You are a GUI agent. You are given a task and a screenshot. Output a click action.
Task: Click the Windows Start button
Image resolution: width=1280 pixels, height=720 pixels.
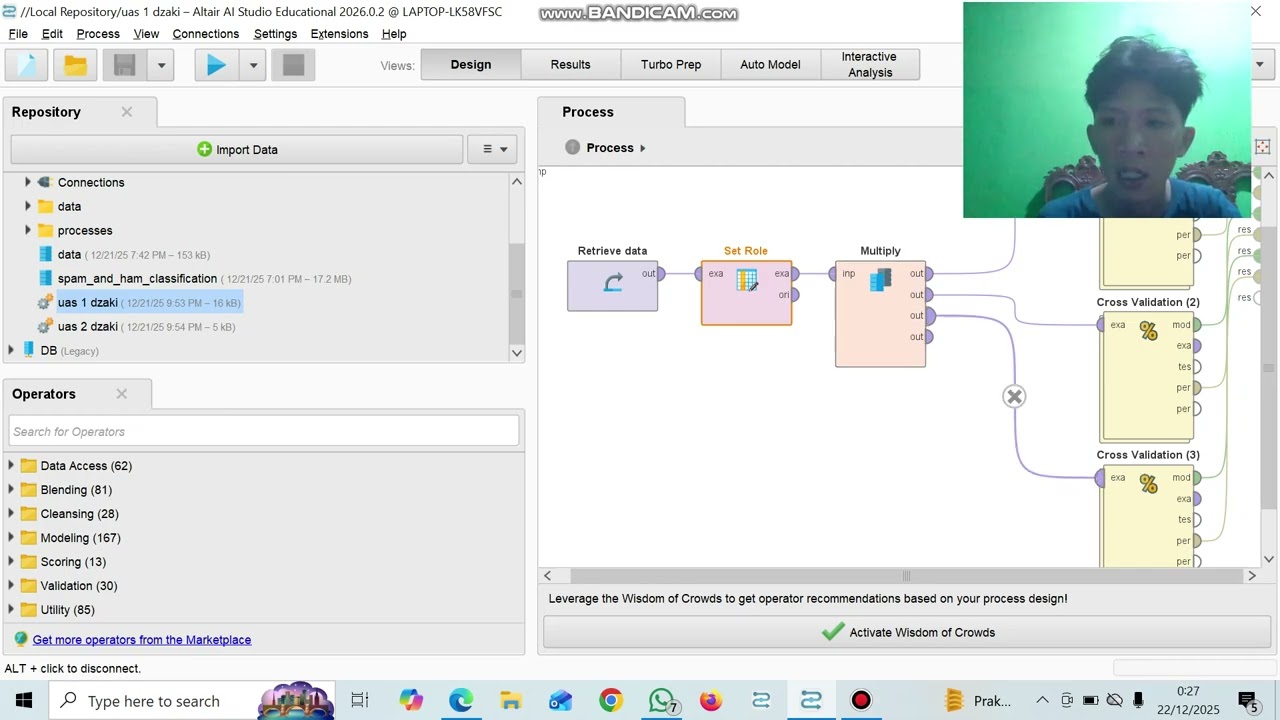click(x=24, y=701)
